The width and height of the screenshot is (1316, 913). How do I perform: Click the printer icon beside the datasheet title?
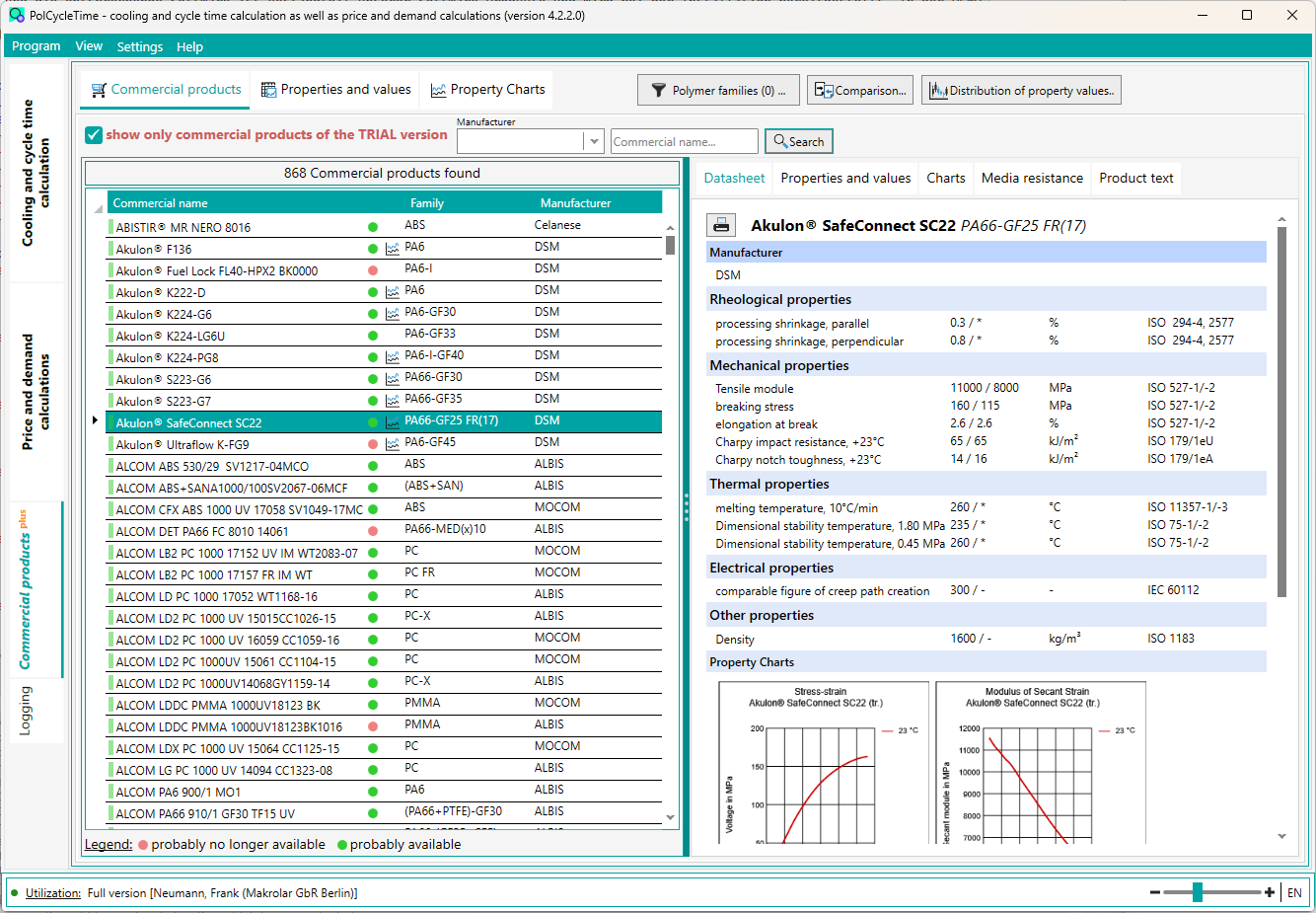coord(721,225)
